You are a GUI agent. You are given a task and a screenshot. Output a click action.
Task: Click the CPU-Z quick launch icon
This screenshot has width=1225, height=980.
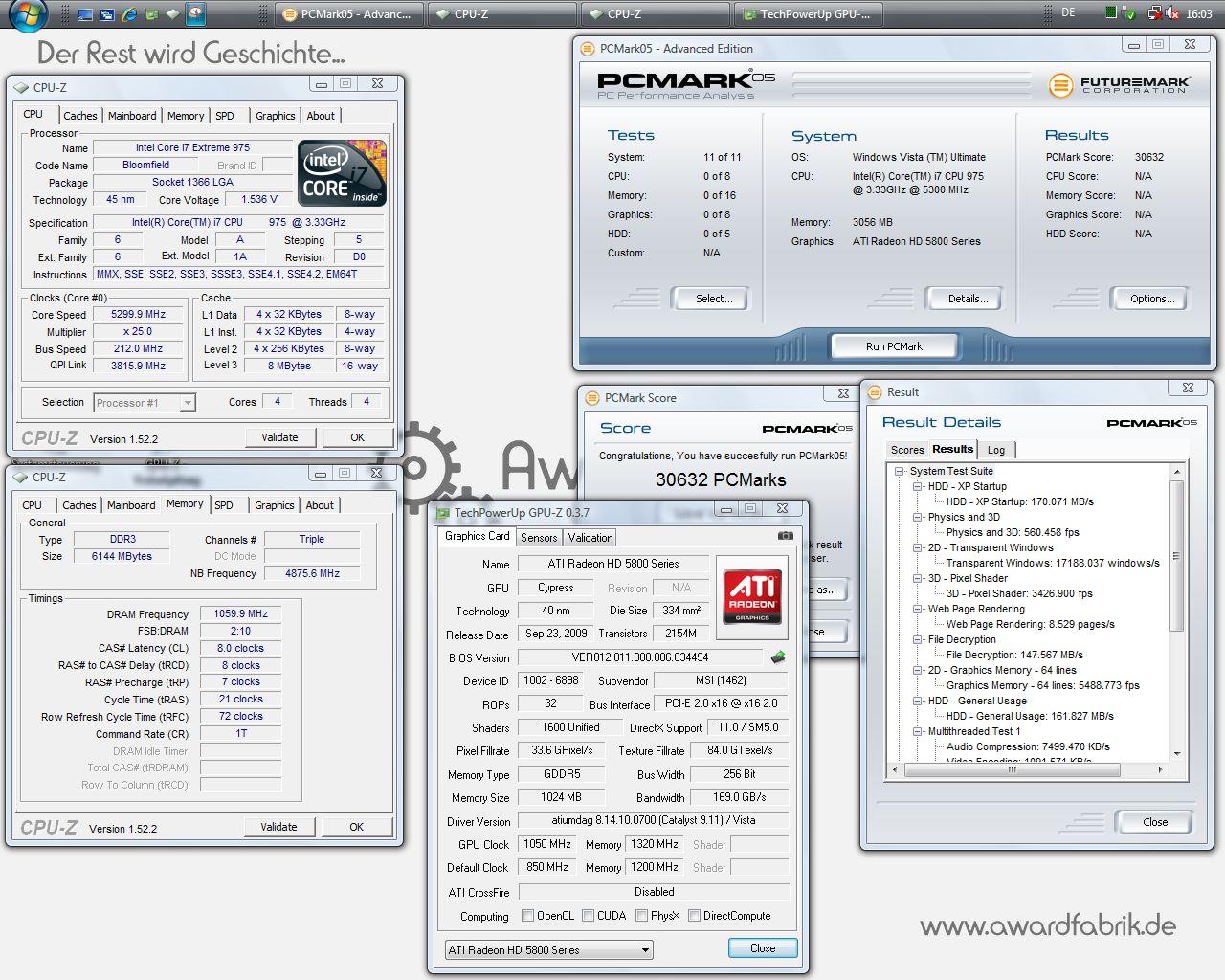tap(172, 14)
